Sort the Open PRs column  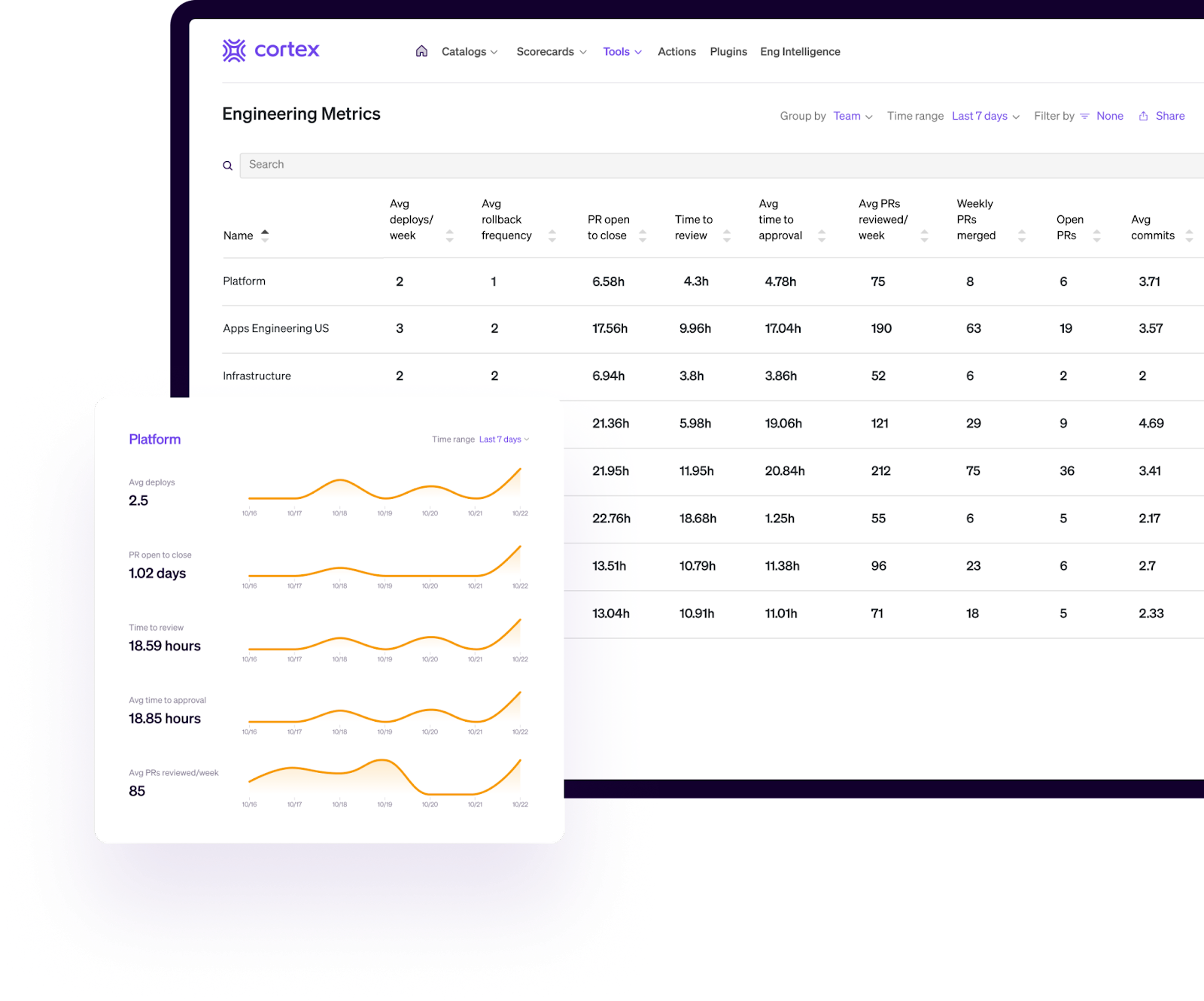click(1097, 235)
